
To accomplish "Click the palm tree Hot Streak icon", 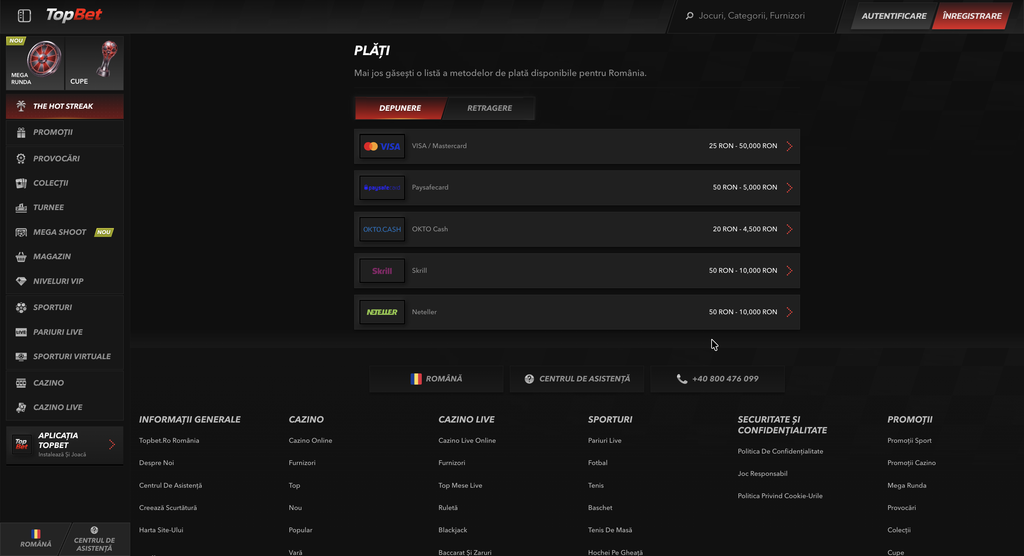I will [21, 106].
